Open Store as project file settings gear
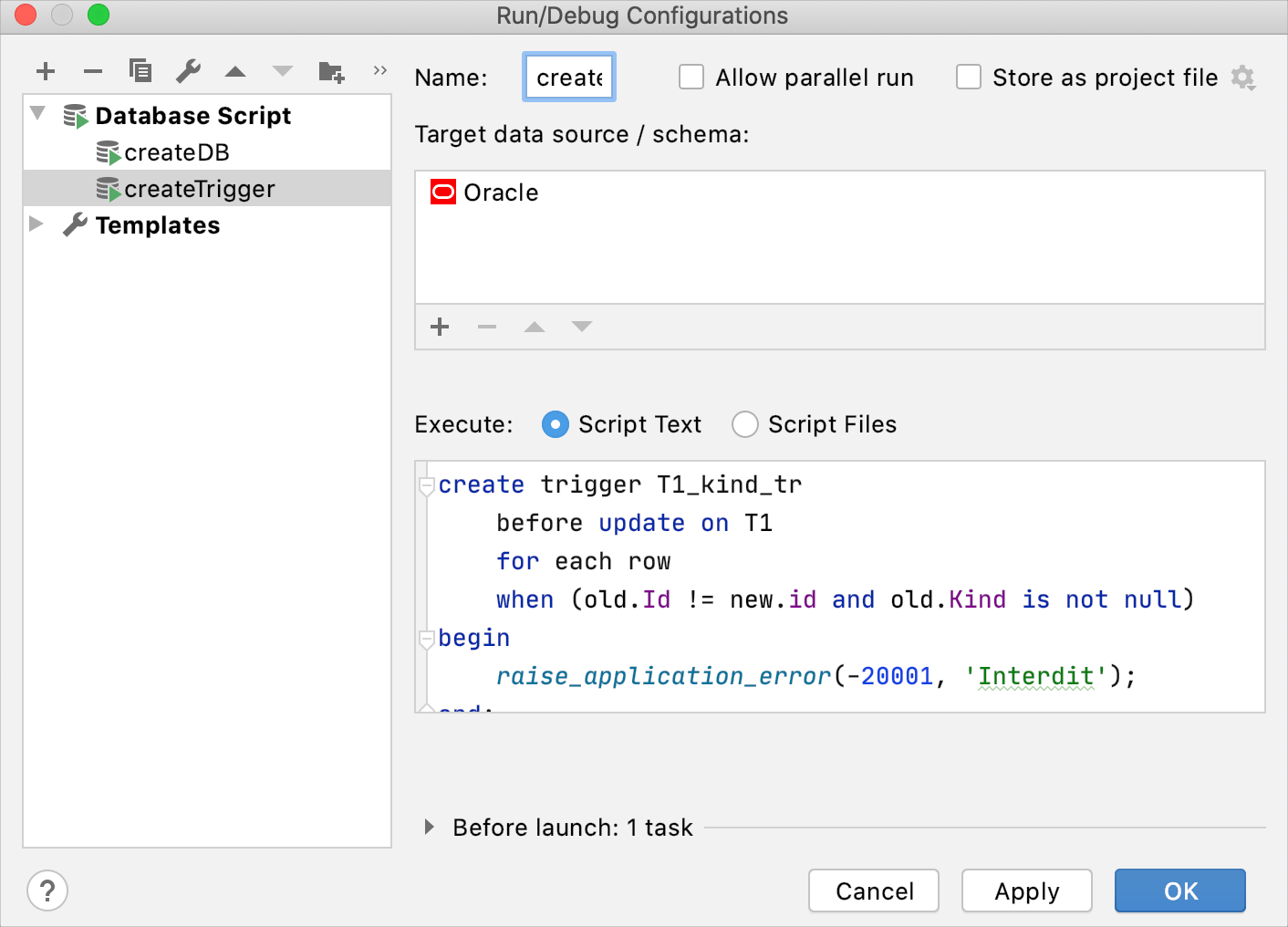 pos(1243,78)
